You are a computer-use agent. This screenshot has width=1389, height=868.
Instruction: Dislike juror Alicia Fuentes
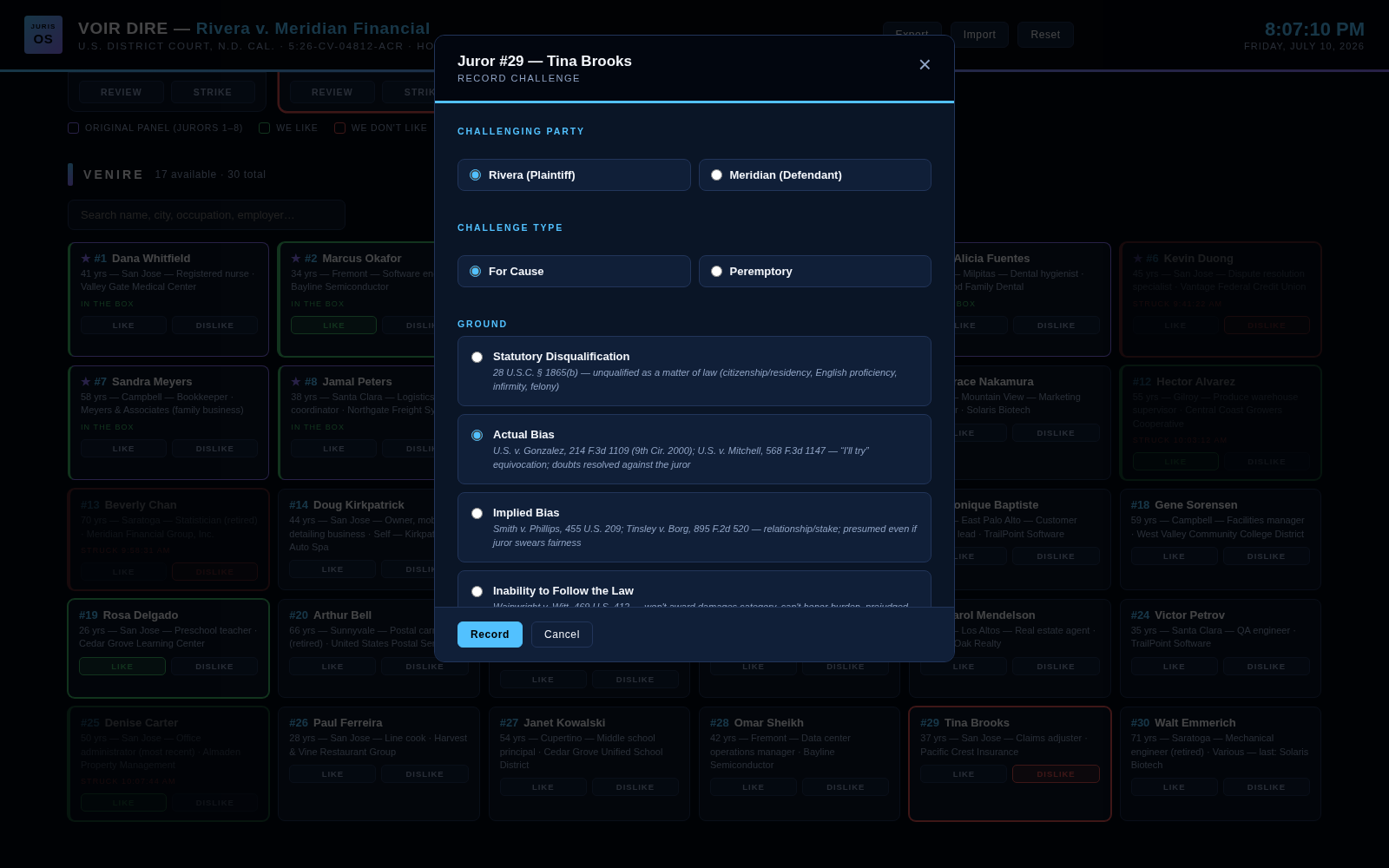(1056, 325)
